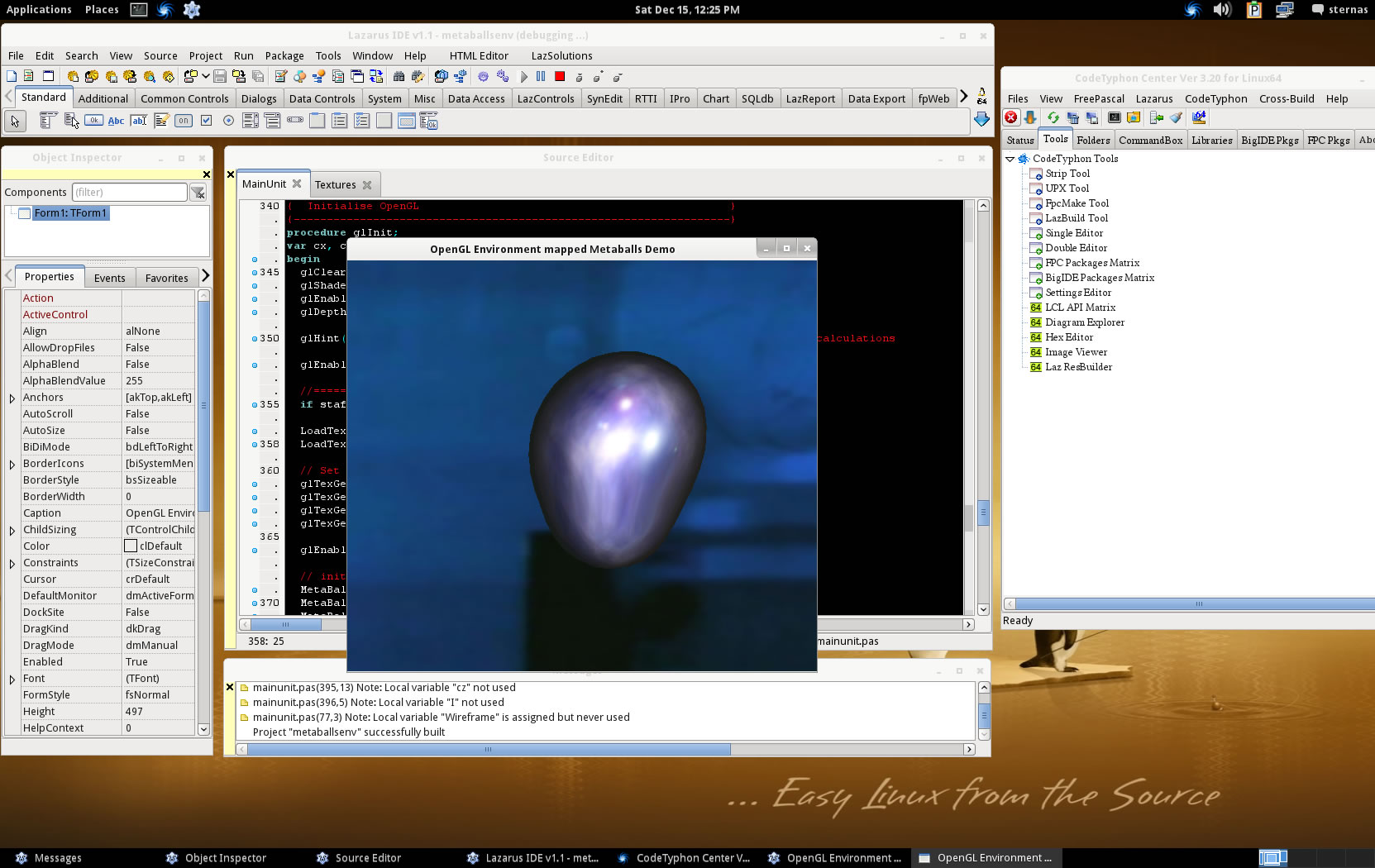Click the folder globe icon in CodeTyphon Center

tap(1134, 118)
